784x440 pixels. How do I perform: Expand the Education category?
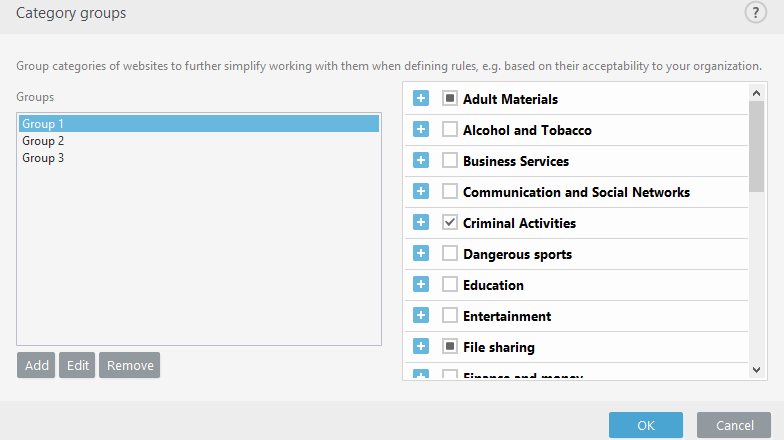coord(421,284)
